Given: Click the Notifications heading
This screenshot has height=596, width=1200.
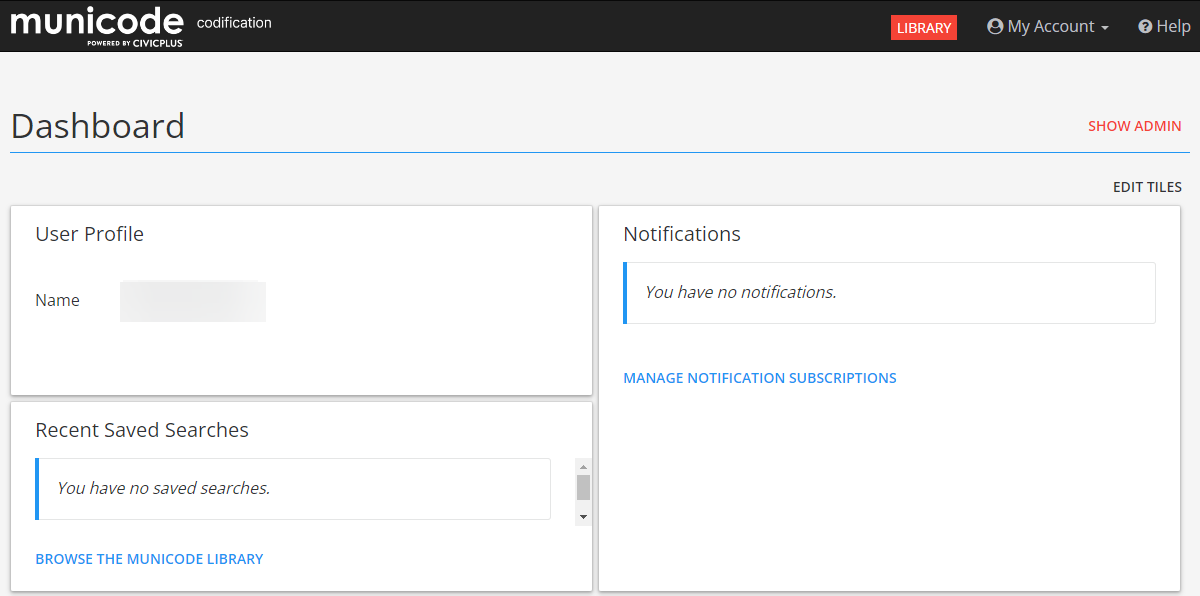Looking at the screenshot, I should pos(682,234).
